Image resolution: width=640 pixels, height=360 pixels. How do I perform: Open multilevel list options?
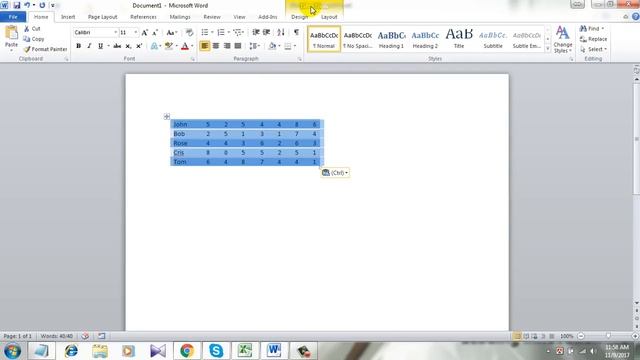click(x=238, y=32)
